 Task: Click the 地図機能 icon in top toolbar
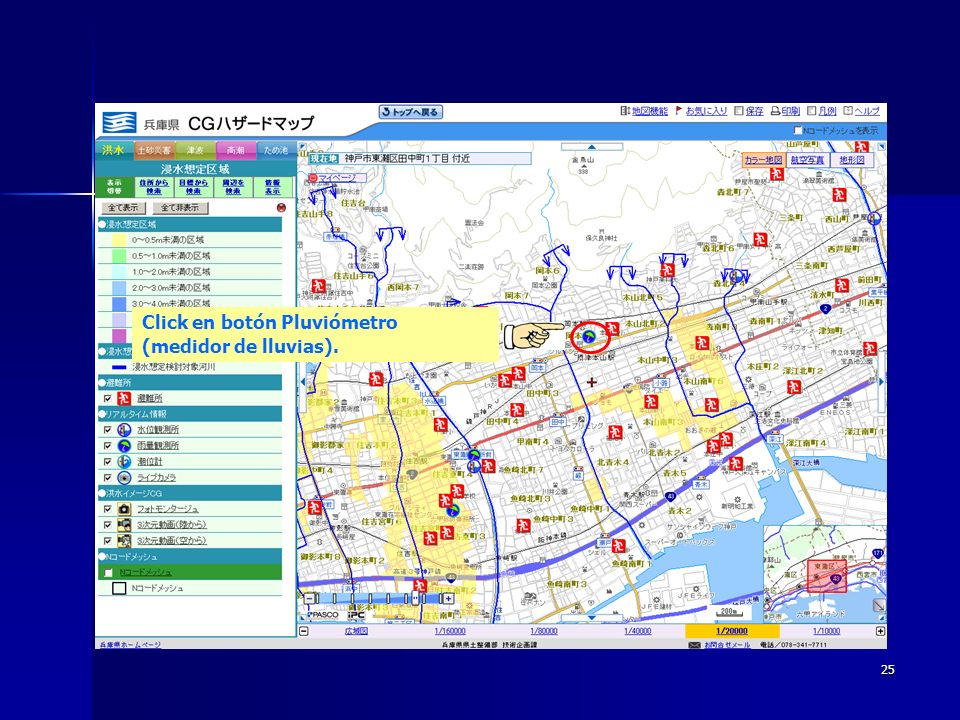coord(624,111)
